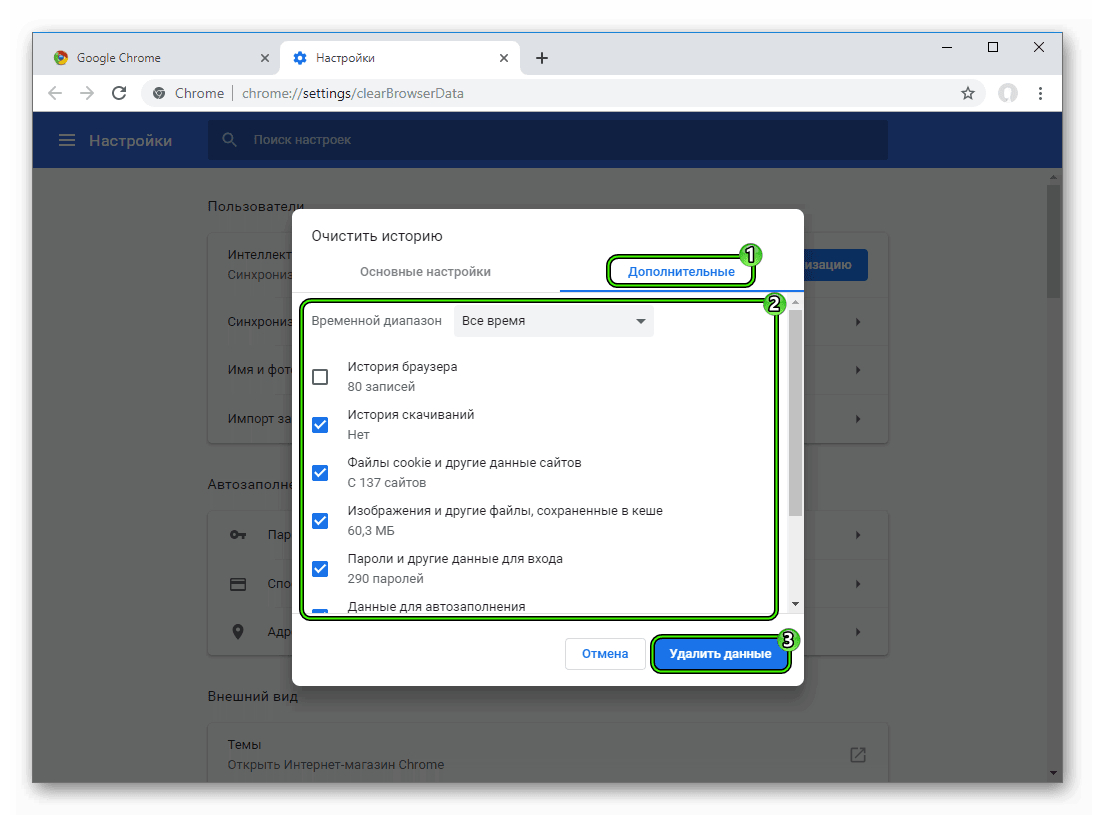Expand the Импорт row arrow
The width and height of the screenshot is (1095, 815).
click(x=858, y=419)
